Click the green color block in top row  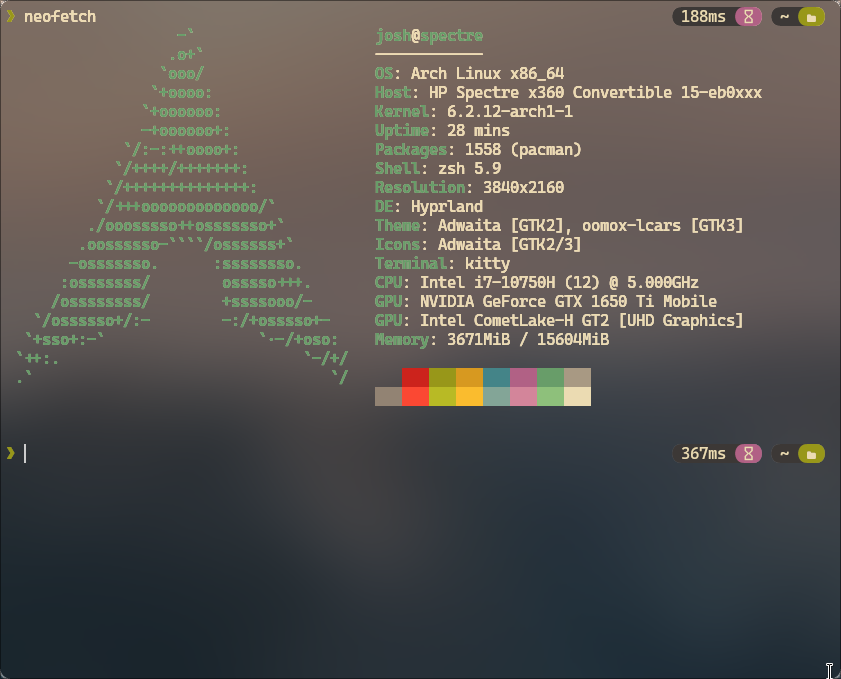[550, 378]
